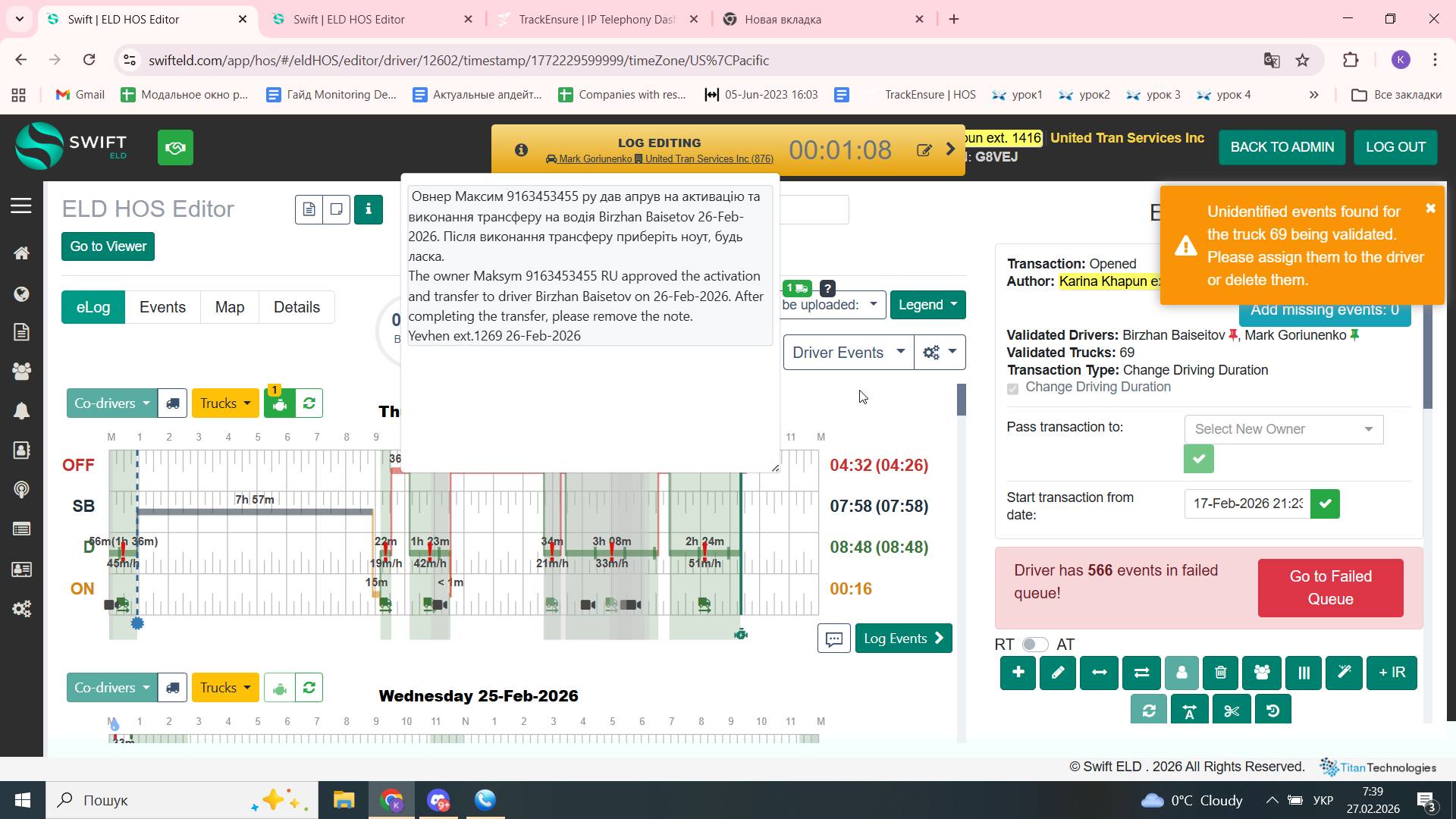The width and height of the screenshot is (1456, 819).
Task: Click the green handshake icon in header
Action: pos(175,147)
